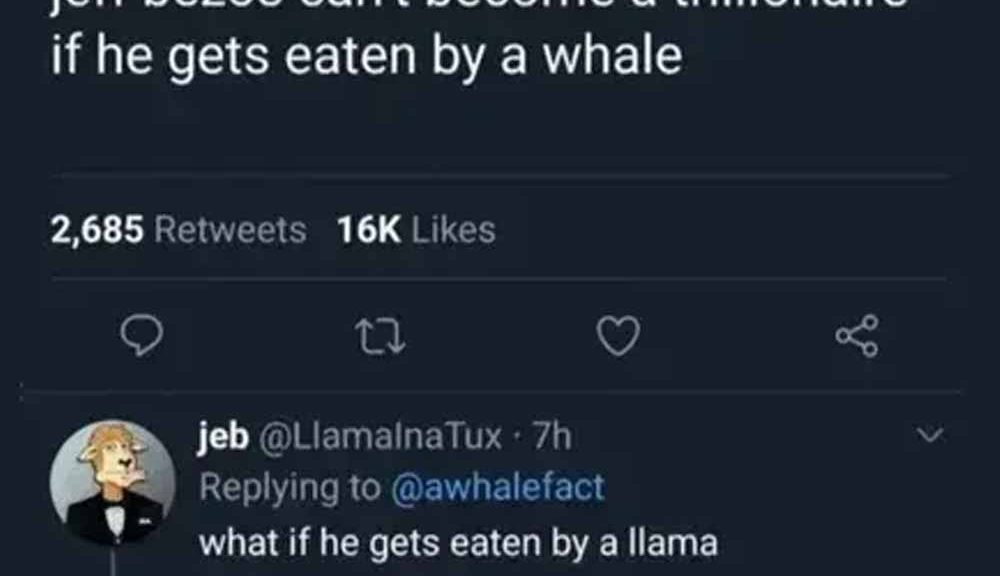This screenshot has height=576, width=1000.
Task: Click the 2,685 retweet count number
Action: [97, 231]
